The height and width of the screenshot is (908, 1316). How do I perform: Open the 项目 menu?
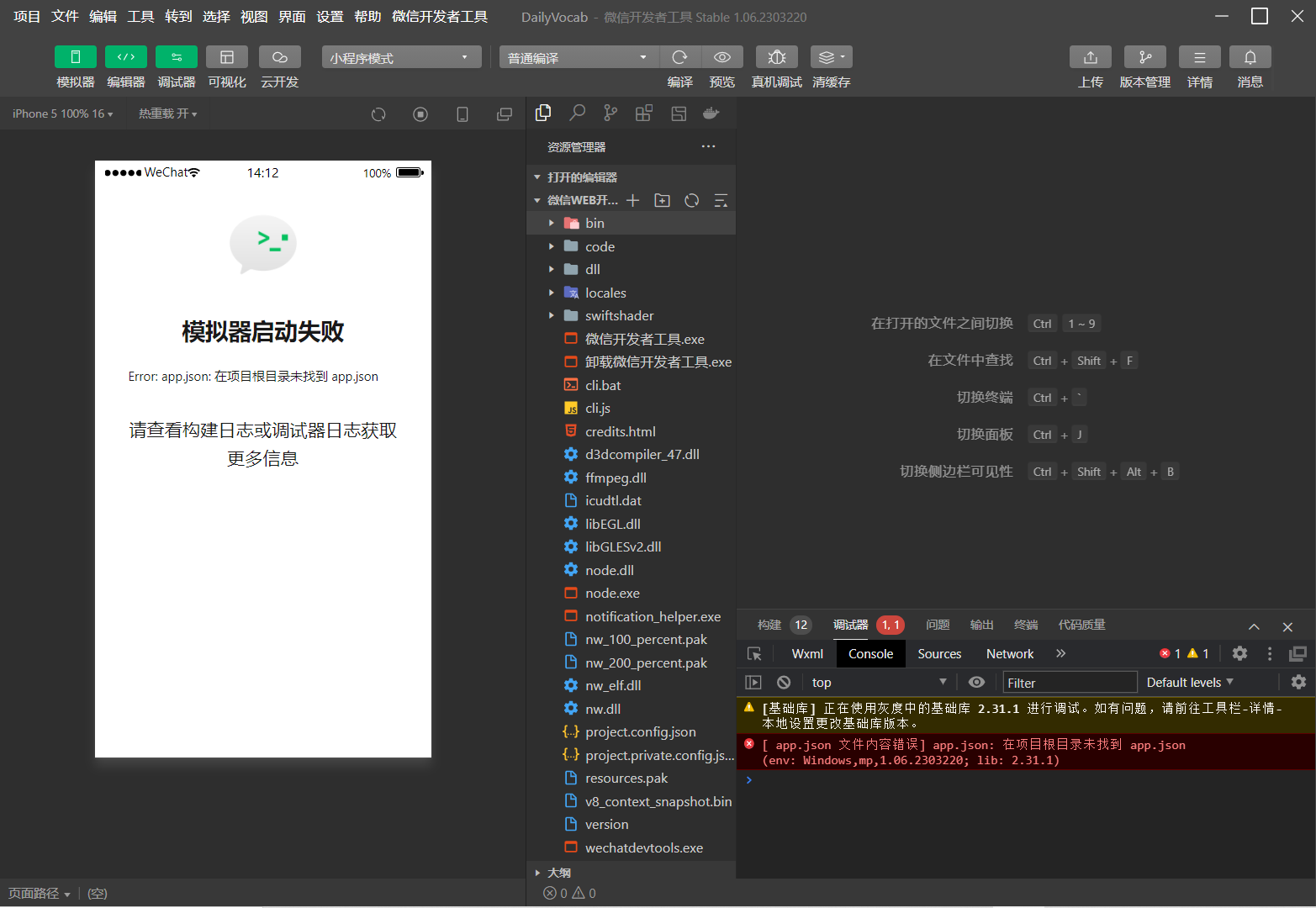(x=27, y=17)
